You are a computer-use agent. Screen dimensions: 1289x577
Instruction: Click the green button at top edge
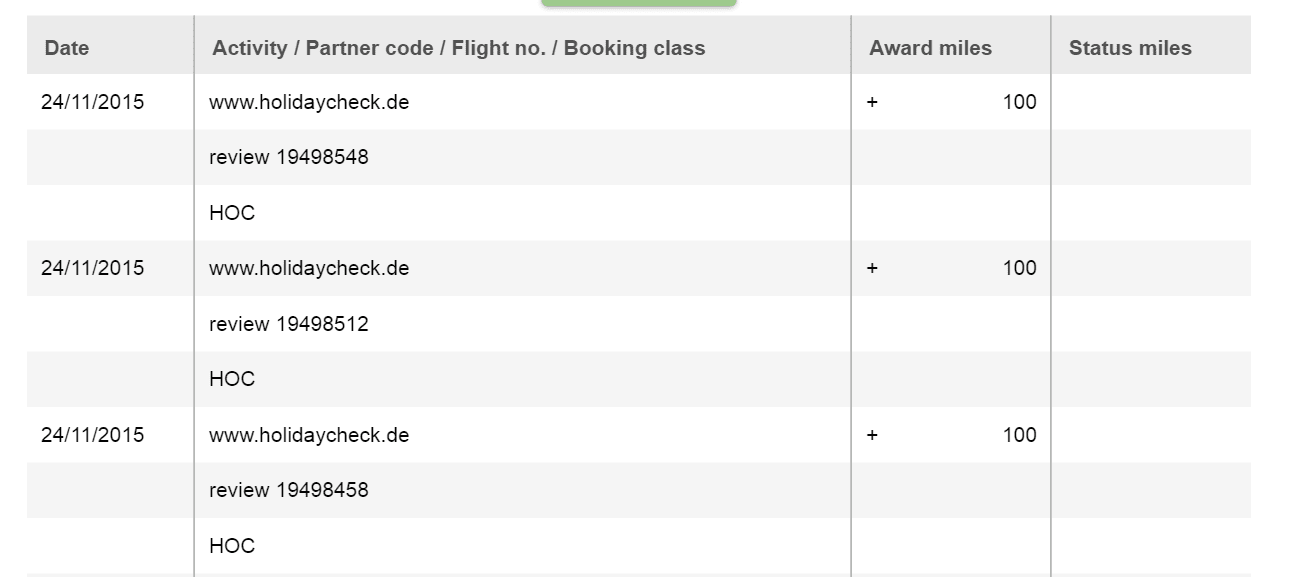pos(639,3)
